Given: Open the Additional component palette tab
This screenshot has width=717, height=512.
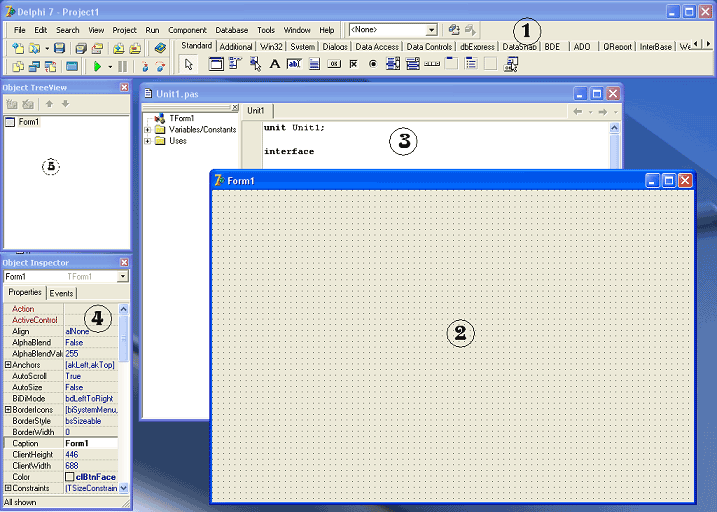Looking at the screenshot, I should pos(235,47).
